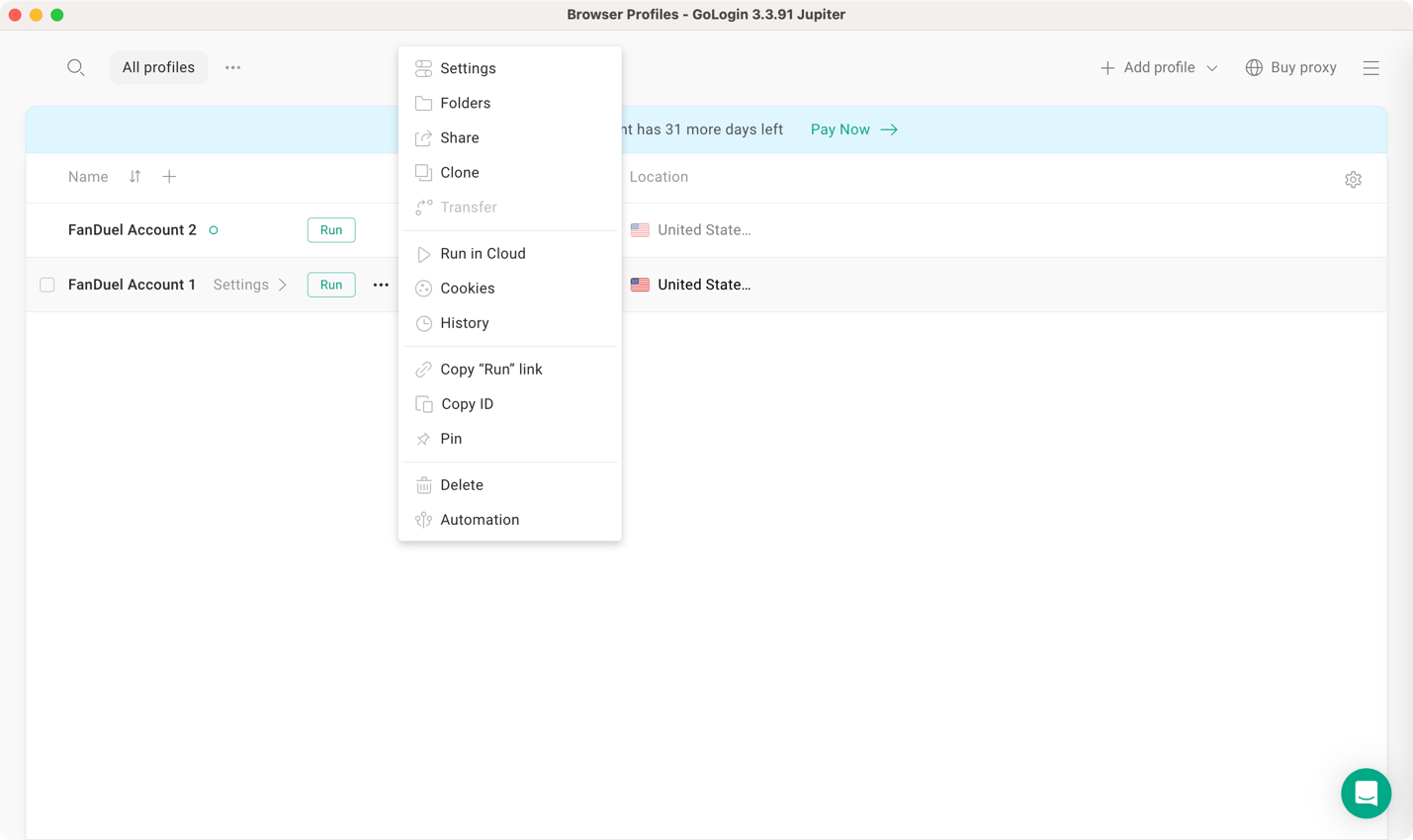Click the play icon for Run in Cloud
1413x840 pixels.
click(423, 254)
